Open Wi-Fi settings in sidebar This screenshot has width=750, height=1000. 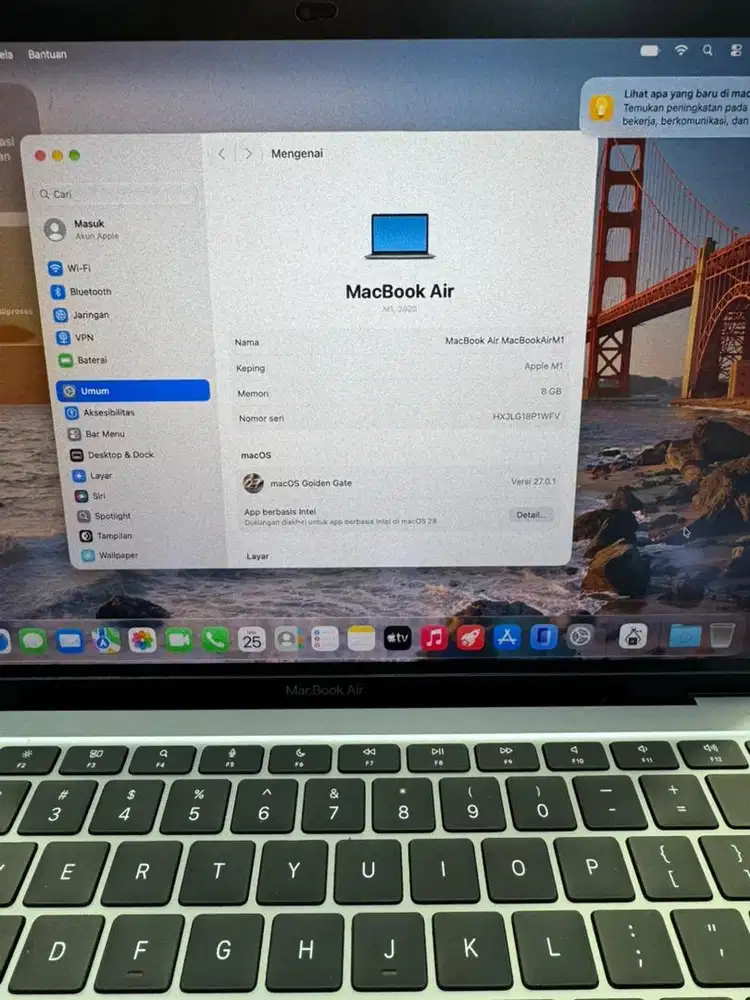[x=70, y=268]
